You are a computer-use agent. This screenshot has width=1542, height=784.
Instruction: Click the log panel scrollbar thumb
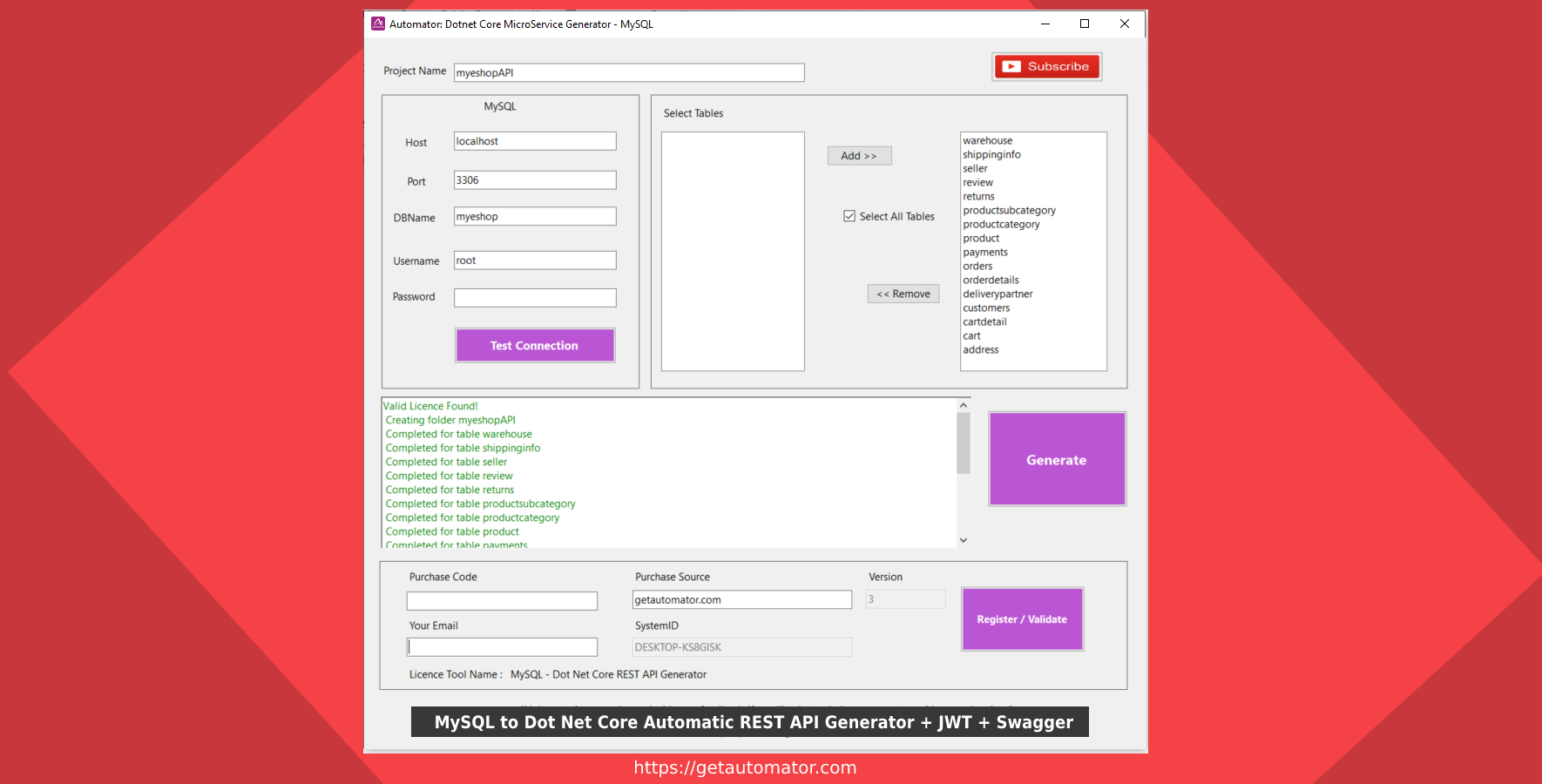[963, 443]
